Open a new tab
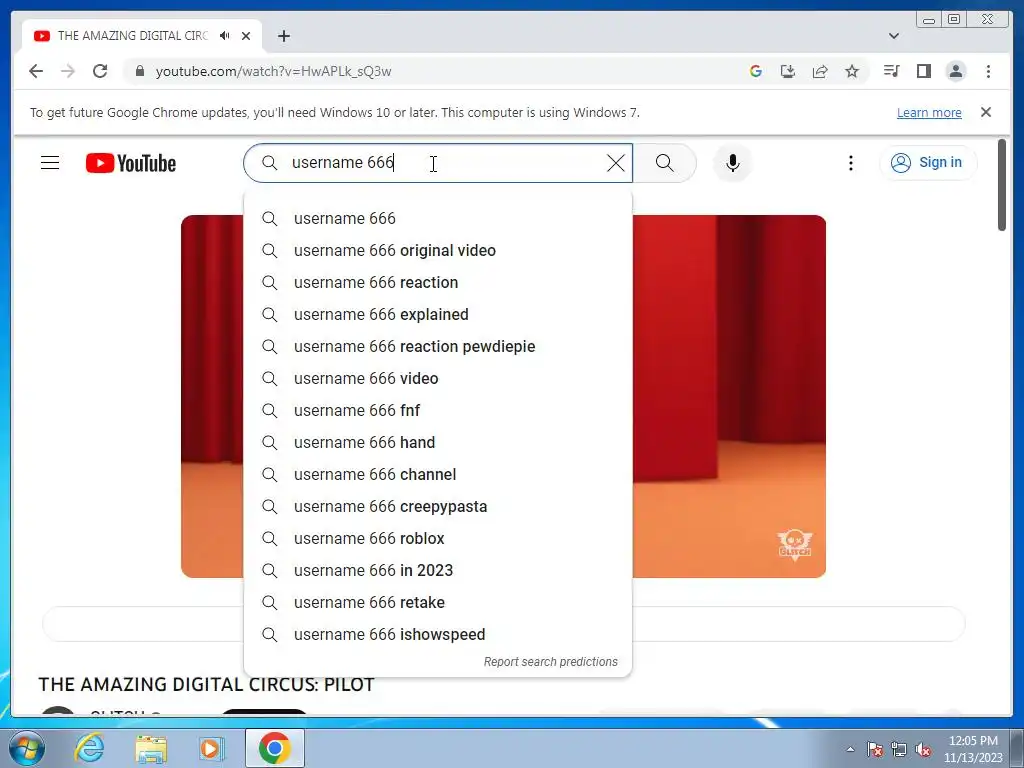1024x768 pixels. pos(283,36)
